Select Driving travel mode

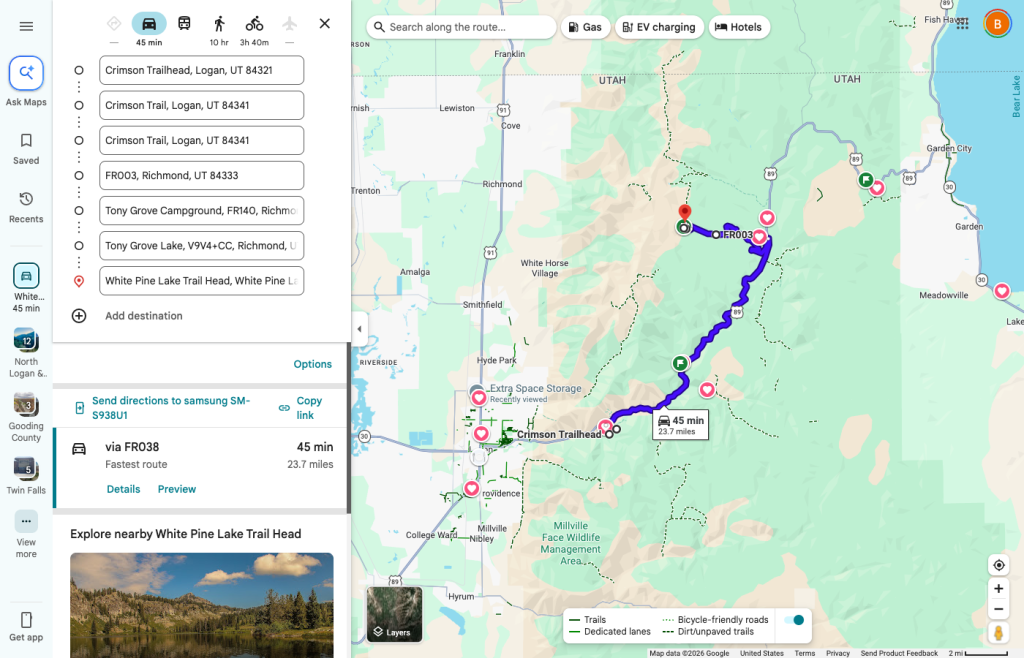coord(149,24)
